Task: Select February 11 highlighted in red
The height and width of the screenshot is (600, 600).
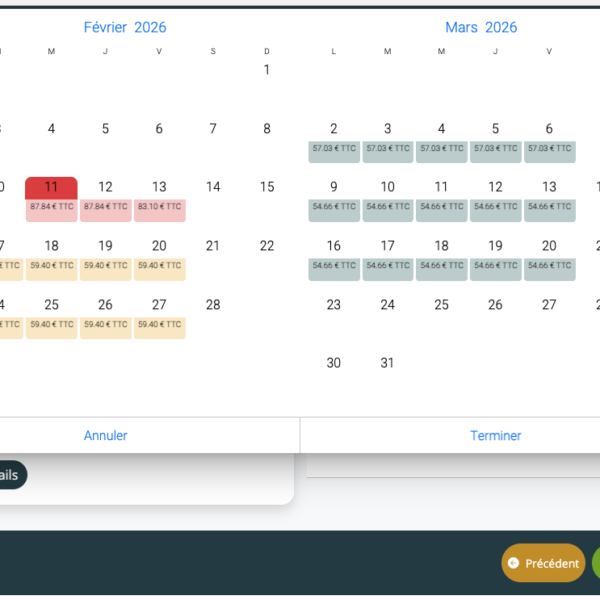Action: pos(51,188)
